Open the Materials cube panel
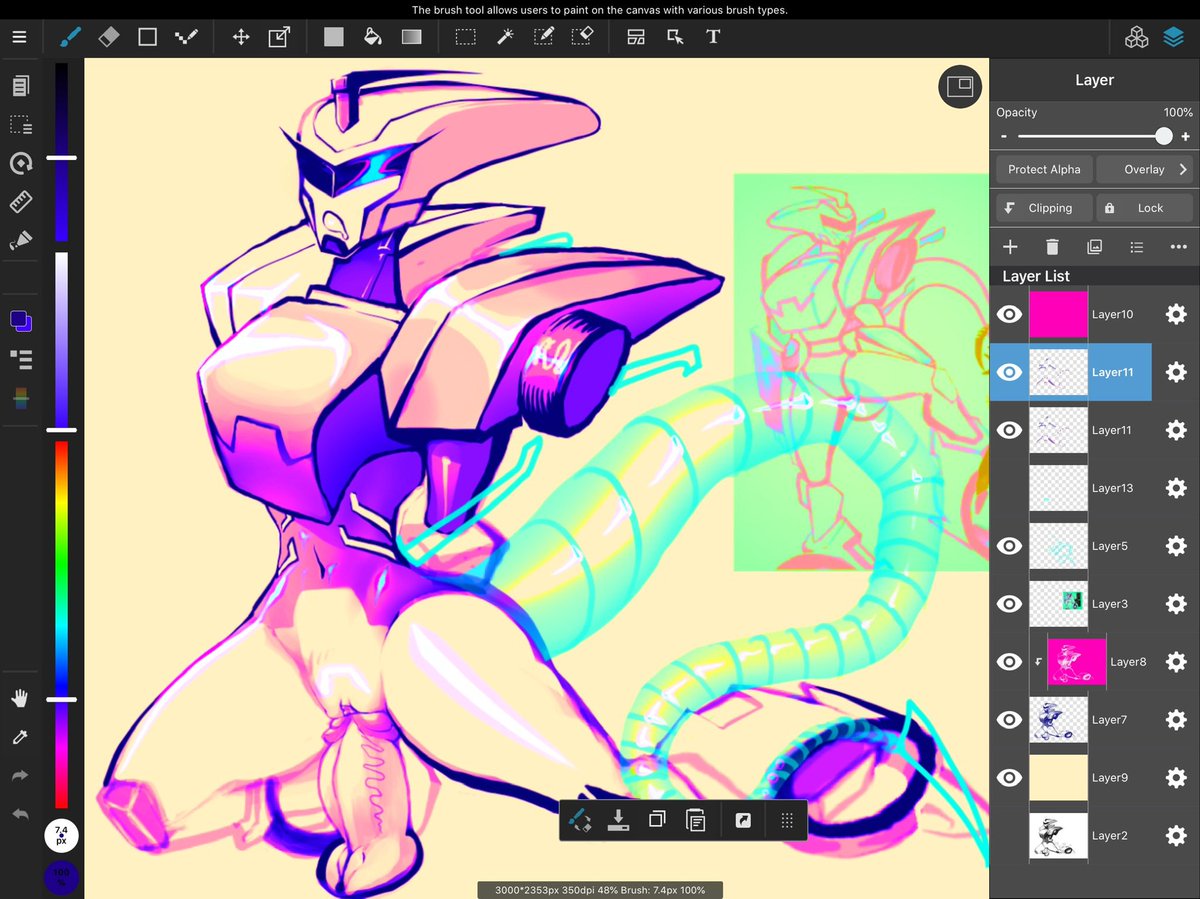The height and width of the screenshot is (899, 1200). point(1136,37)
